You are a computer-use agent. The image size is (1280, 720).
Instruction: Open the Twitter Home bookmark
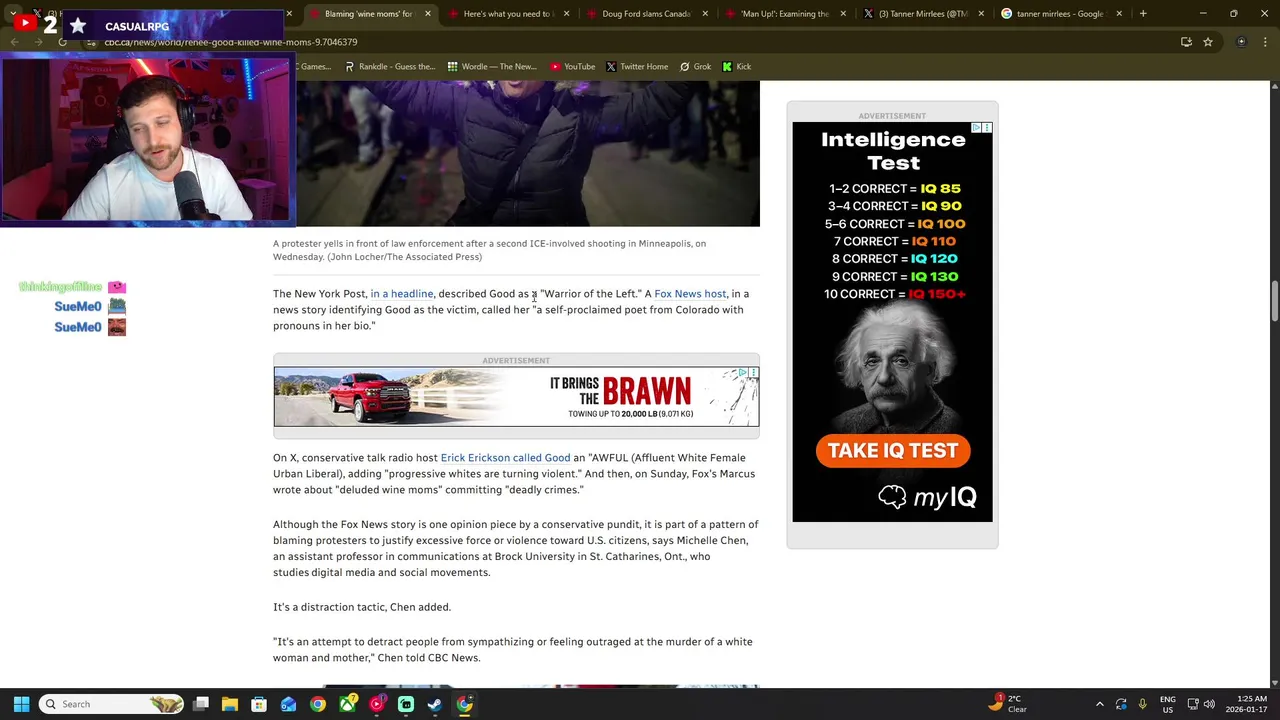pyautogui.click(x=636, y=67)
